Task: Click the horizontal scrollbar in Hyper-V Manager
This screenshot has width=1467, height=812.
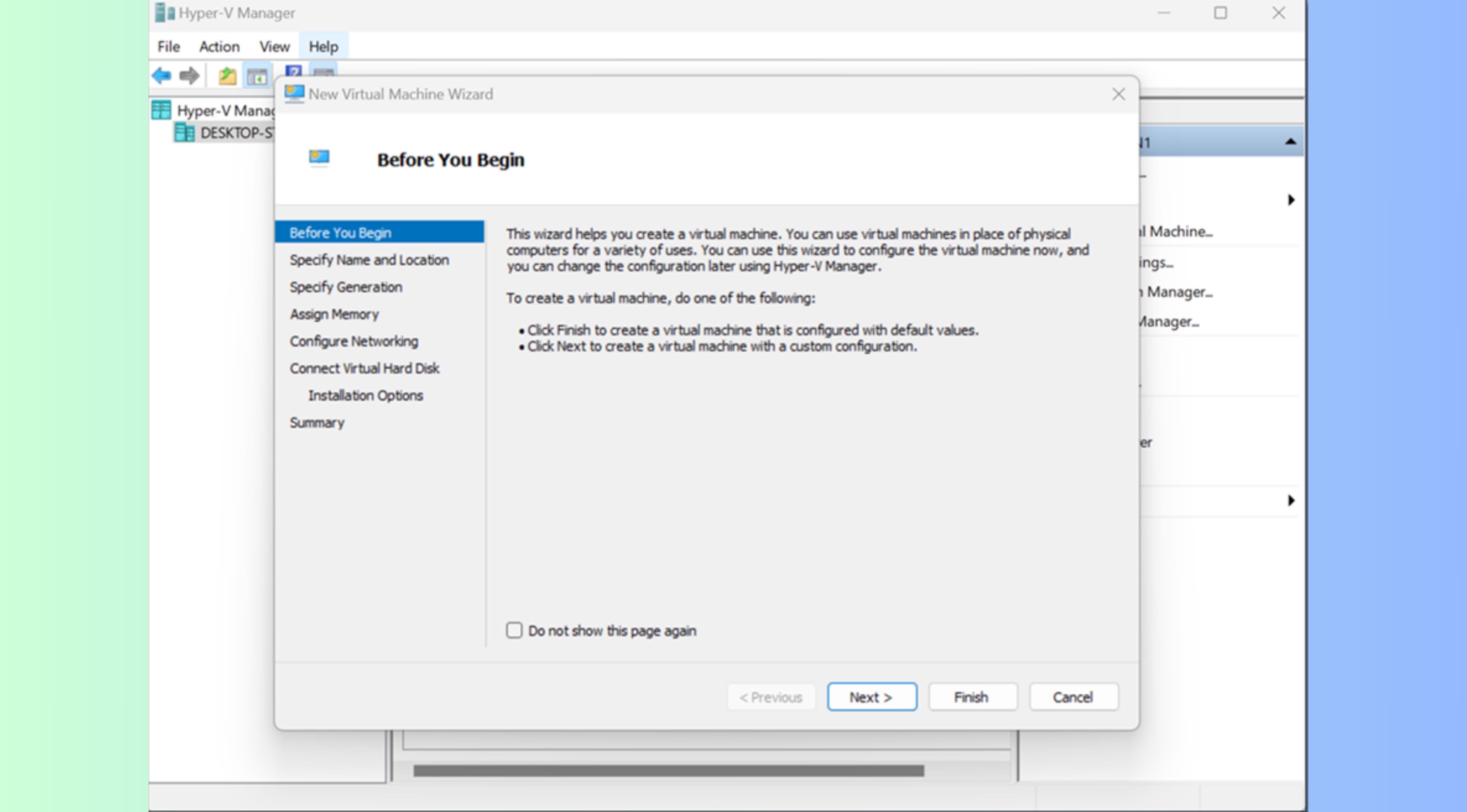Action: point(669,771)
